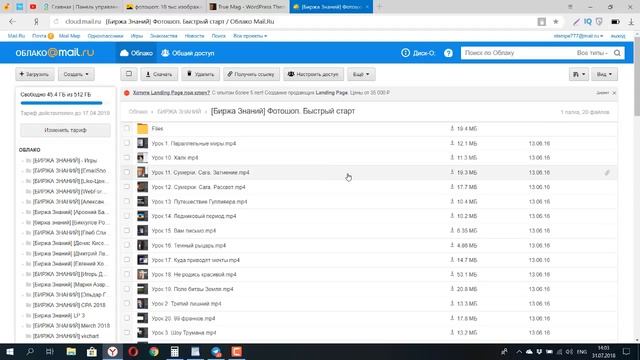The image size is (640, 360).
Task: Close the advertisement banner
Action: (x=614, y=93)
